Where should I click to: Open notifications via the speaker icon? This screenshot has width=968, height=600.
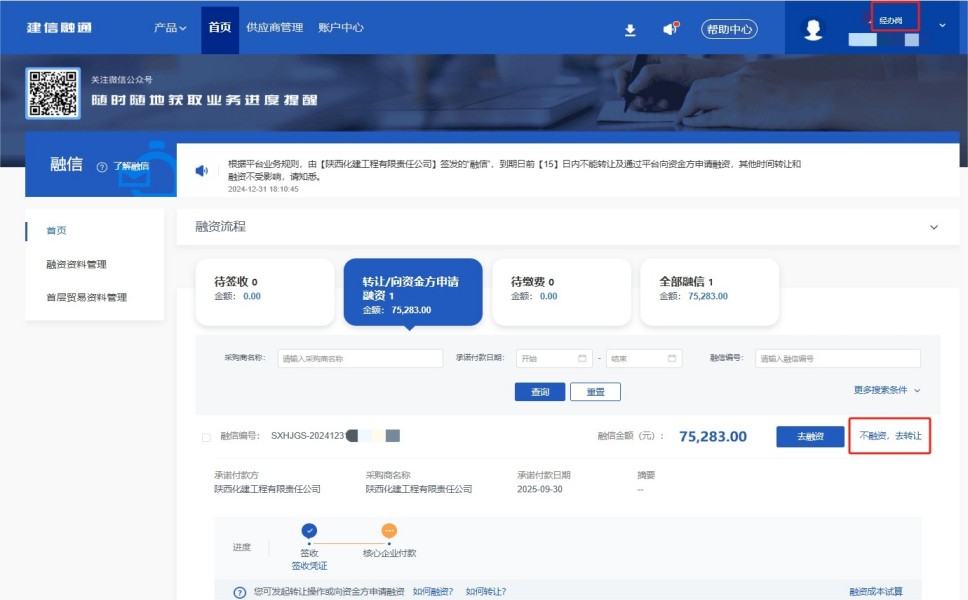click(670, 29)
